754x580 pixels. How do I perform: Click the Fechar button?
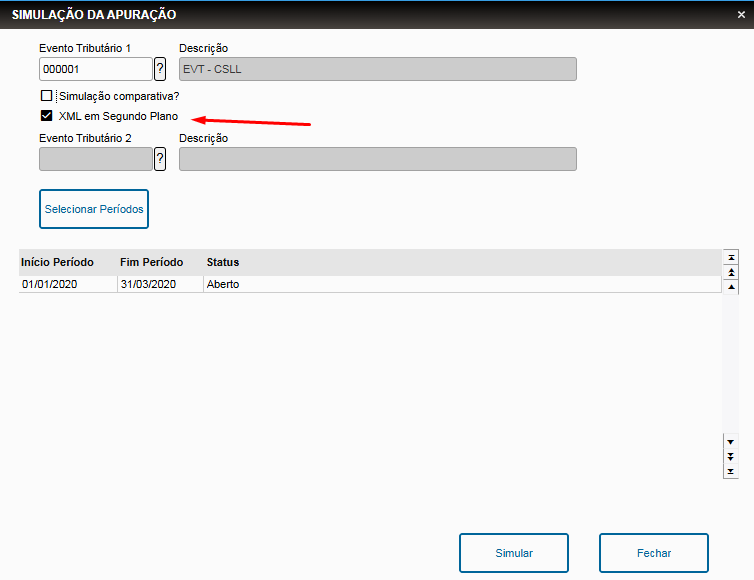tap(654, 553)
